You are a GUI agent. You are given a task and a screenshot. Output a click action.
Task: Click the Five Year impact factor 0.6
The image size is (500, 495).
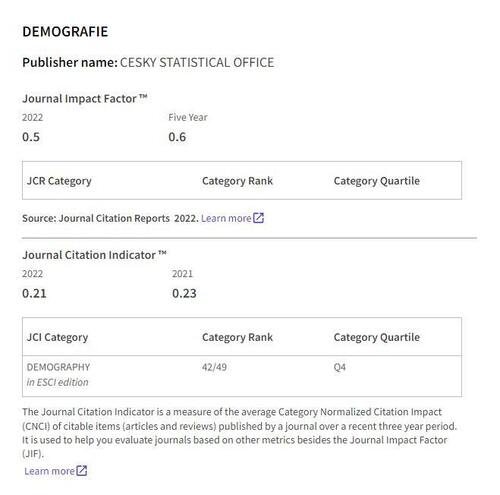(177, 137)
